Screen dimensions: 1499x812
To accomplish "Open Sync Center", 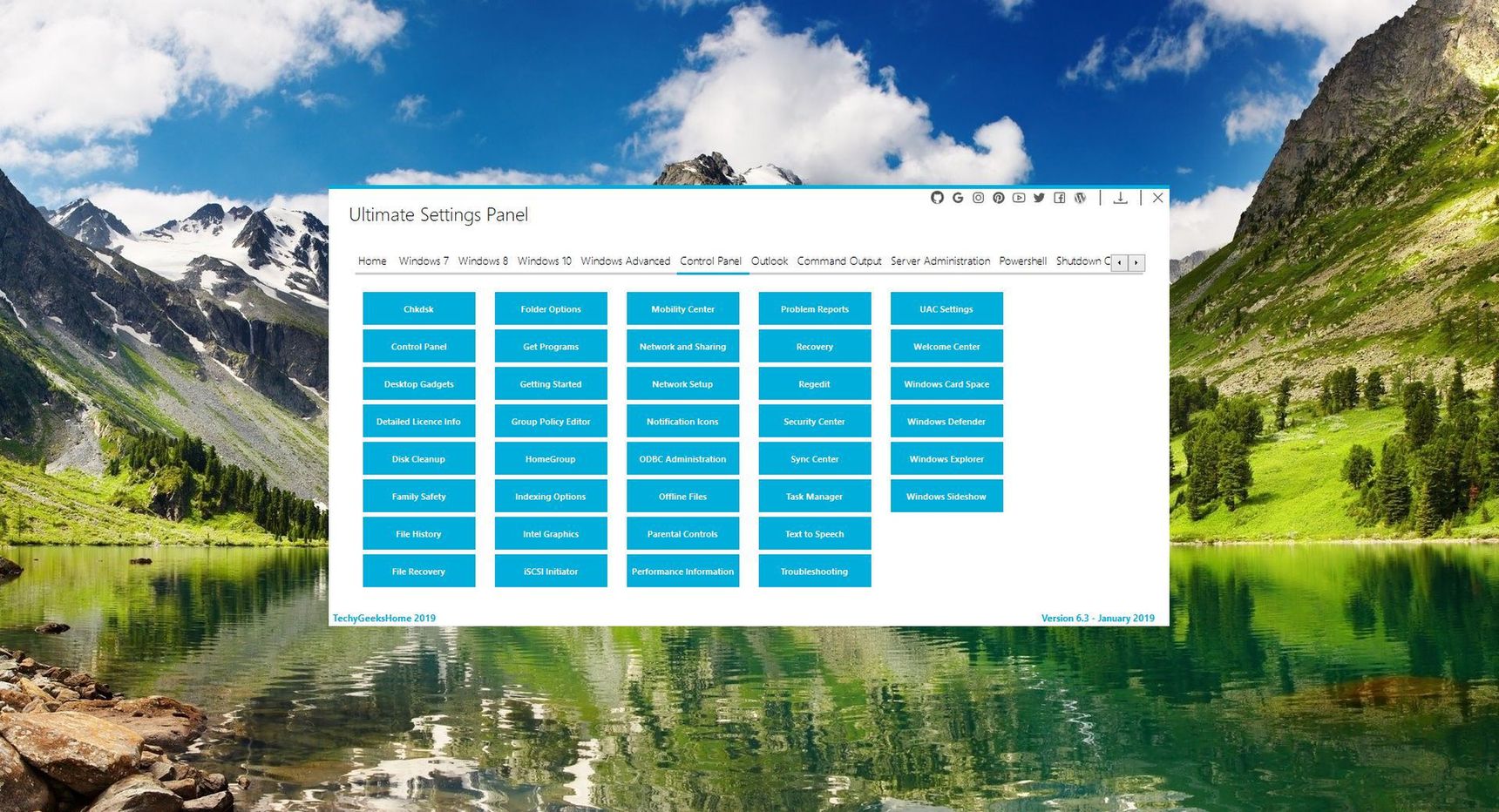I will 815,458.
